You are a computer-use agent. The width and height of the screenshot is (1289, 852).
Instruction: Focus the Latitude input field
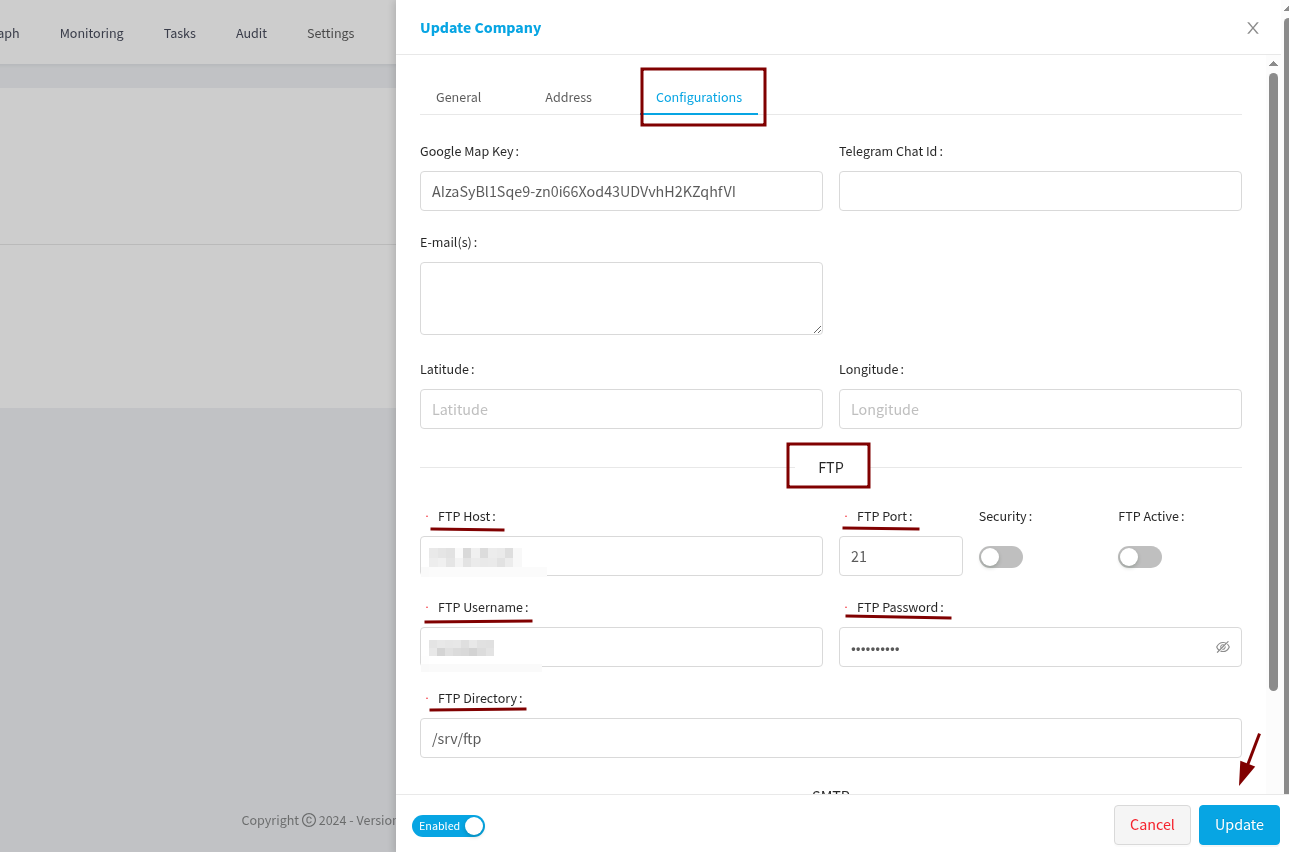[x=620, y=409]
